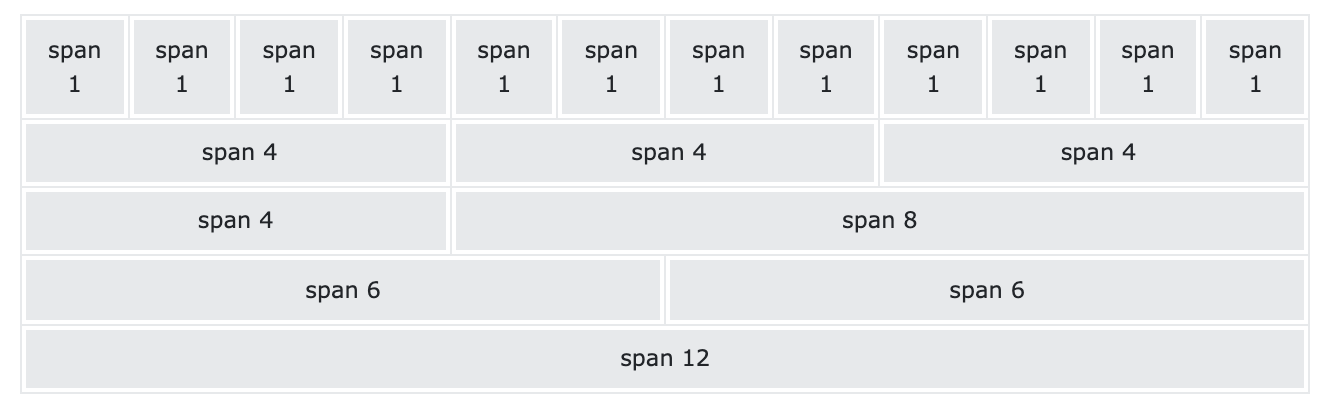Click the seventh span 1 cell from the left

(x=718, y=67)
